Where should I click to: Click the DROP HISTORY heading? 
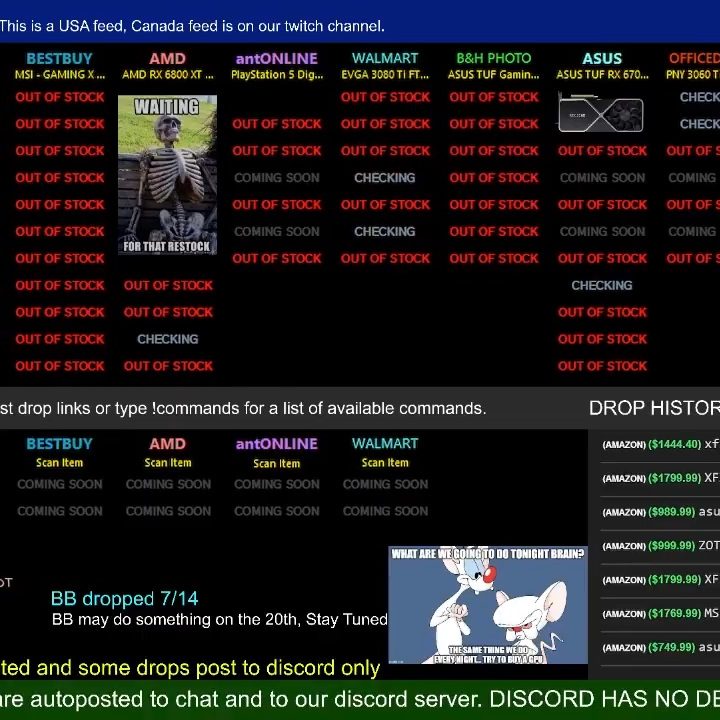point(654,408)
